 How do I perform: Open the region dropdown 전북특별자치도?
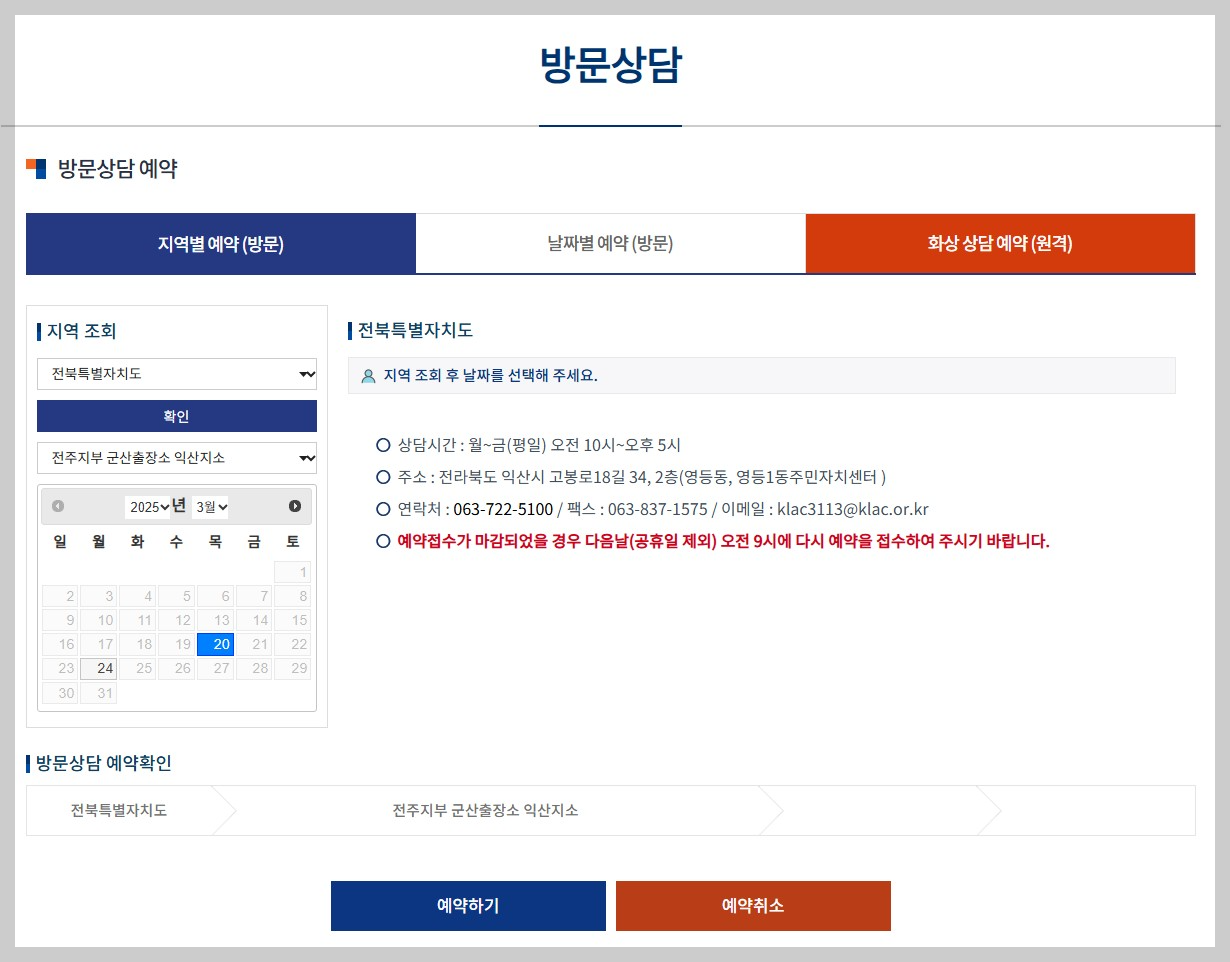coord(177,374)
